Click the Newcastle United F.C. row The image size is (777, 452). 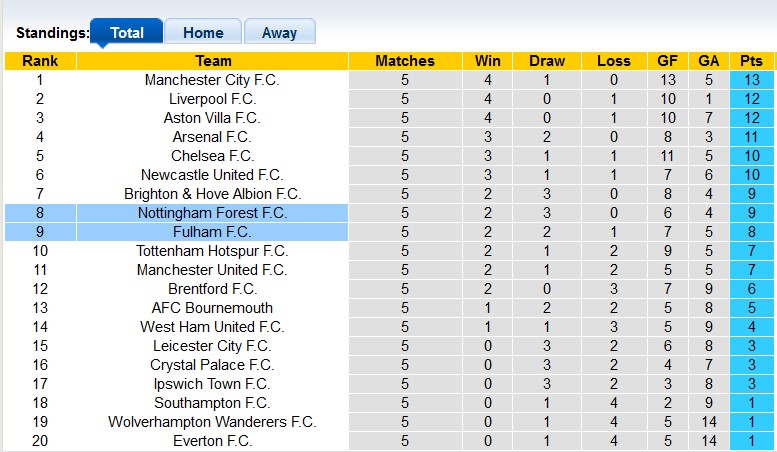pyautogui.click(x=212, y=175)
